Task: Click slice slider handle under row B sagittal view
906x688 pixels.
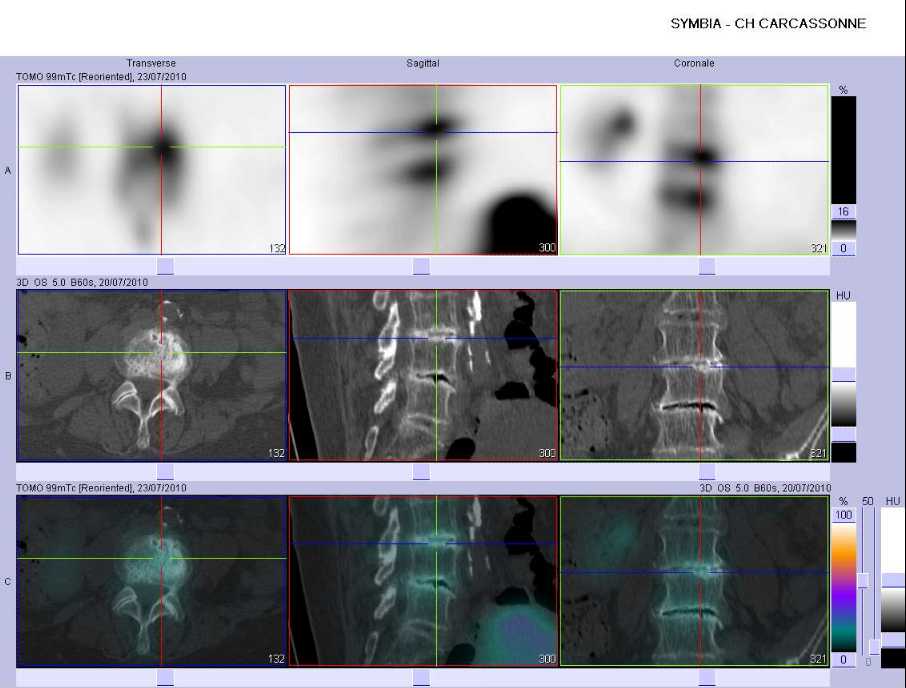Action: [421, 472]
